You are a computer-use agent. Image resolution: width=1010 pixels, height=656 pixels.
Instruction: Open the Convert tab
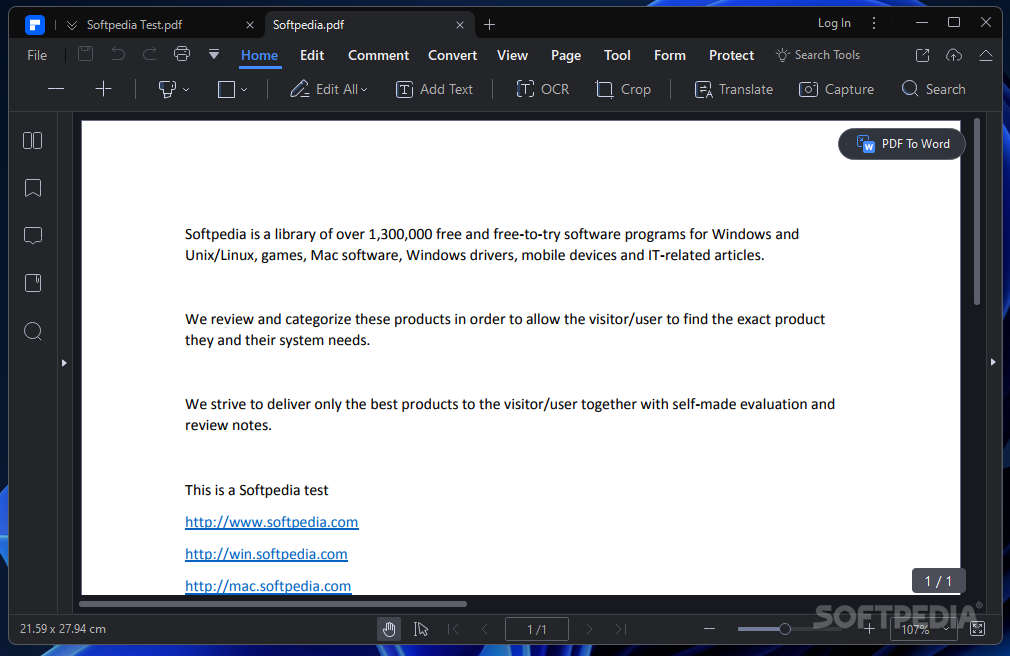coord(452,55)
